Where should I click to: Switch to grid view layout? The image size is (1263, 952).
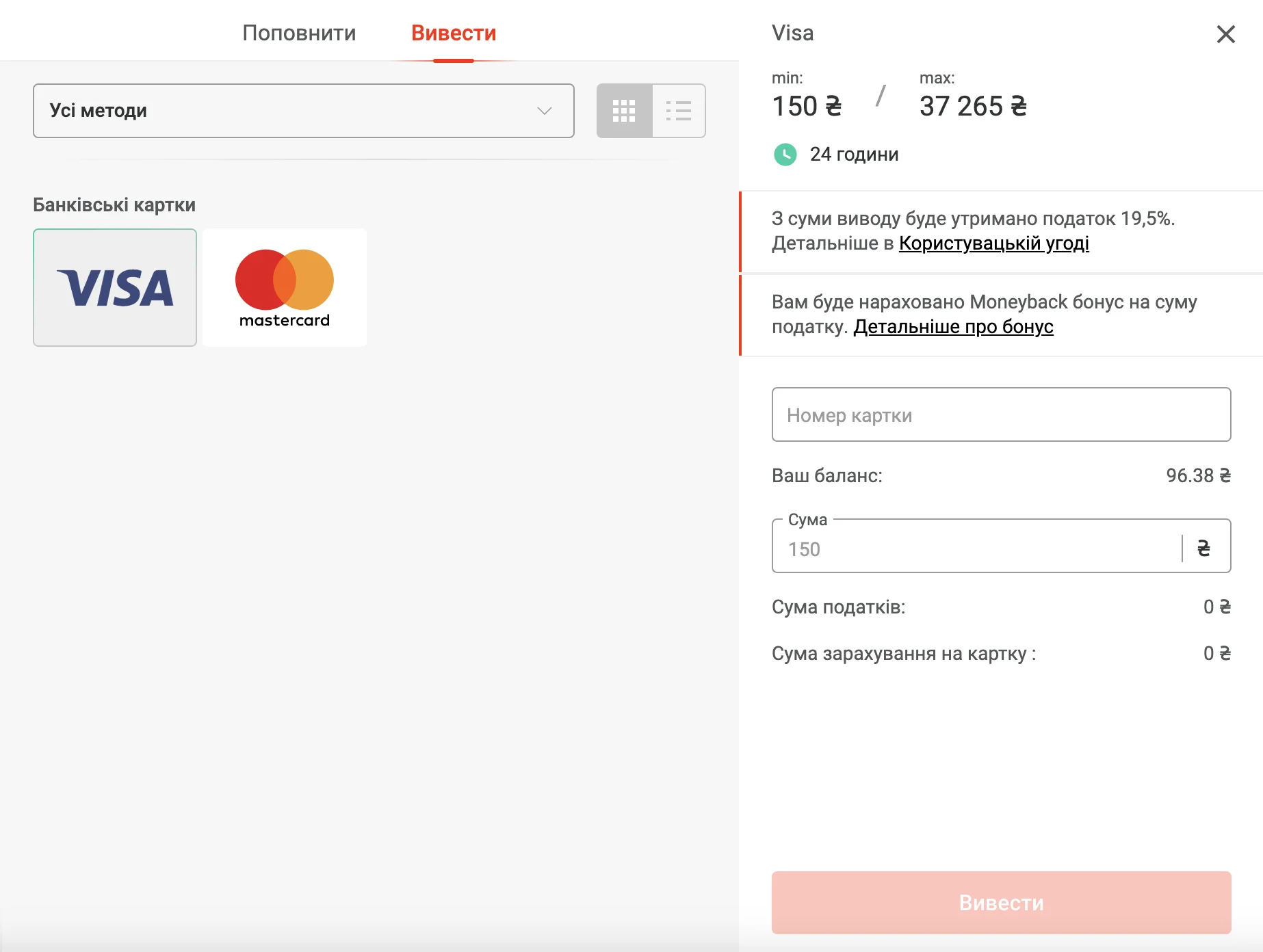tap(624, 111)
